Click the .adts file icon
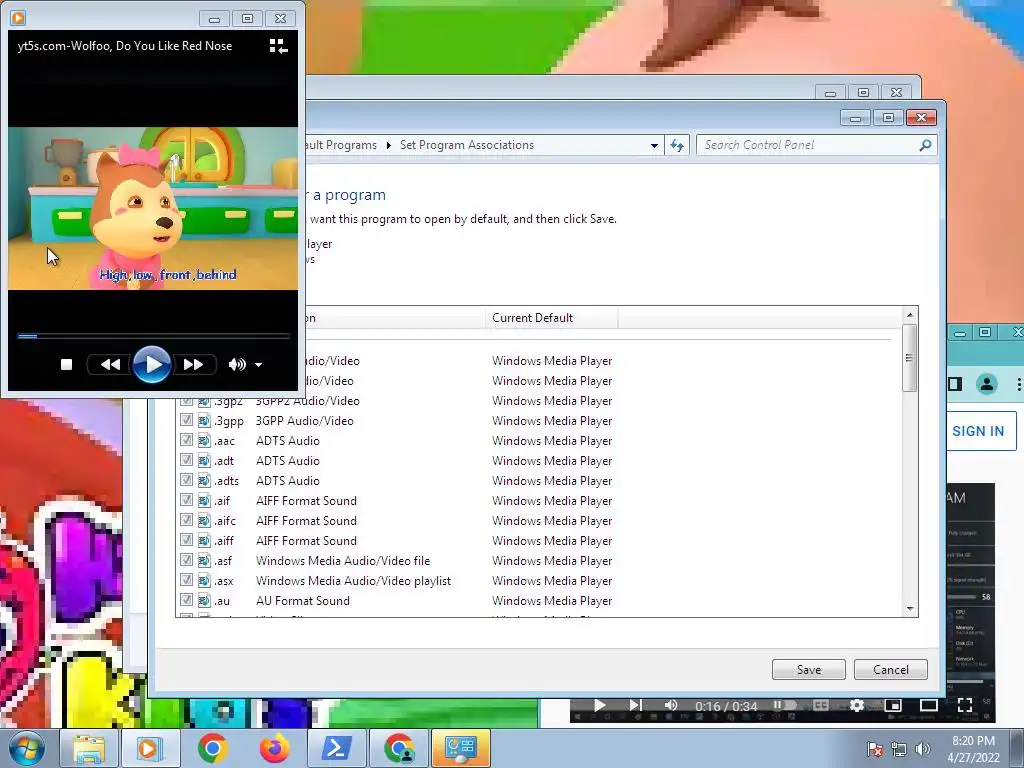1024x768 pixels. (x=204, y=481)
